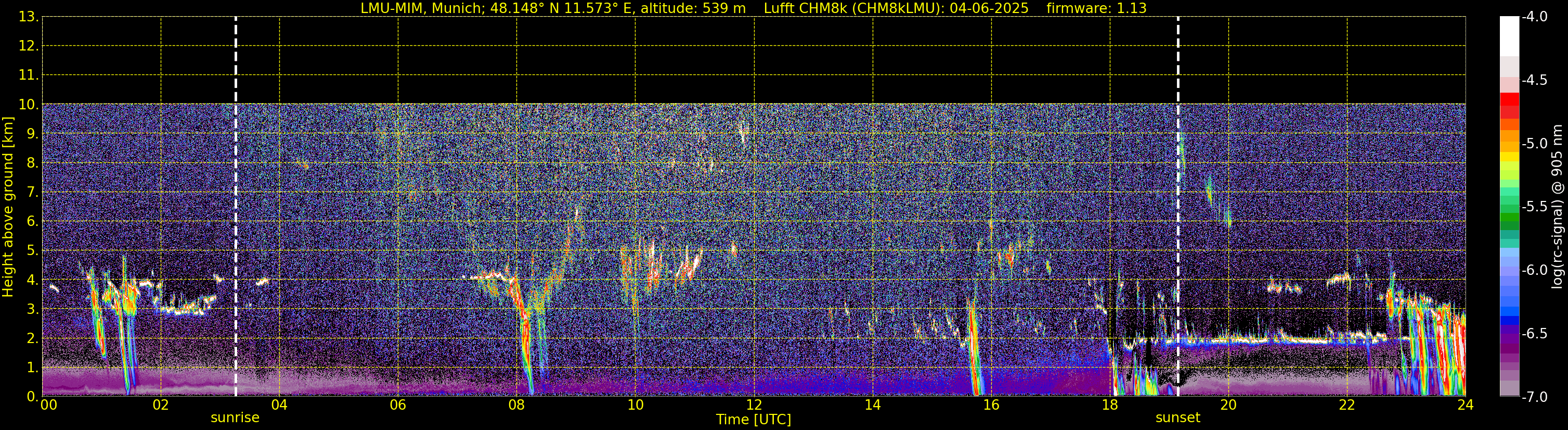Viewport: 1568px width, 430px height.
Task: Click the time-axis tick label '14'
Action: point(873,405)
